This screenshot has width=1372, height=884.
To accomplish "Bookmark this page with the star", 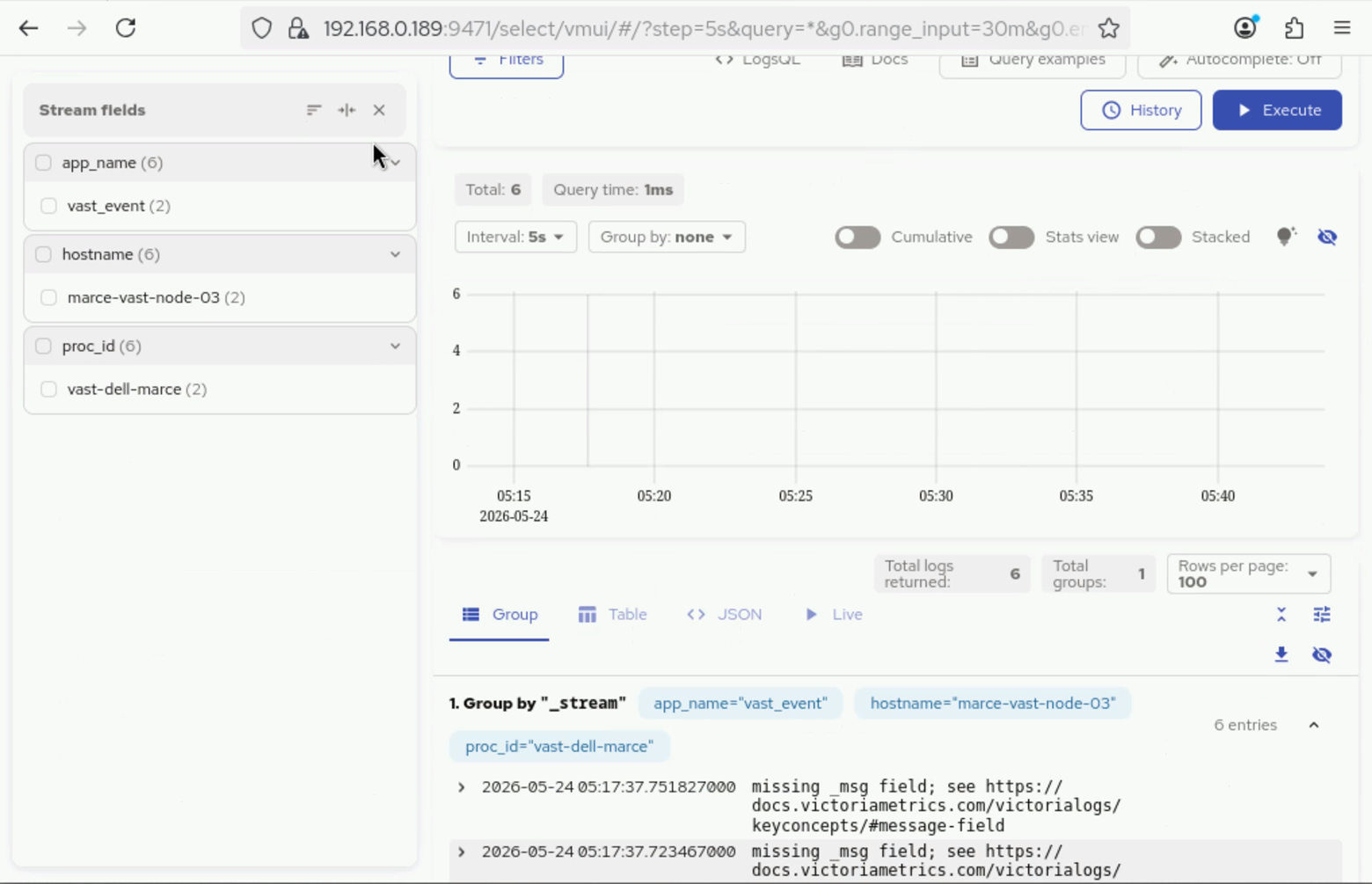I will [1109, 28].
